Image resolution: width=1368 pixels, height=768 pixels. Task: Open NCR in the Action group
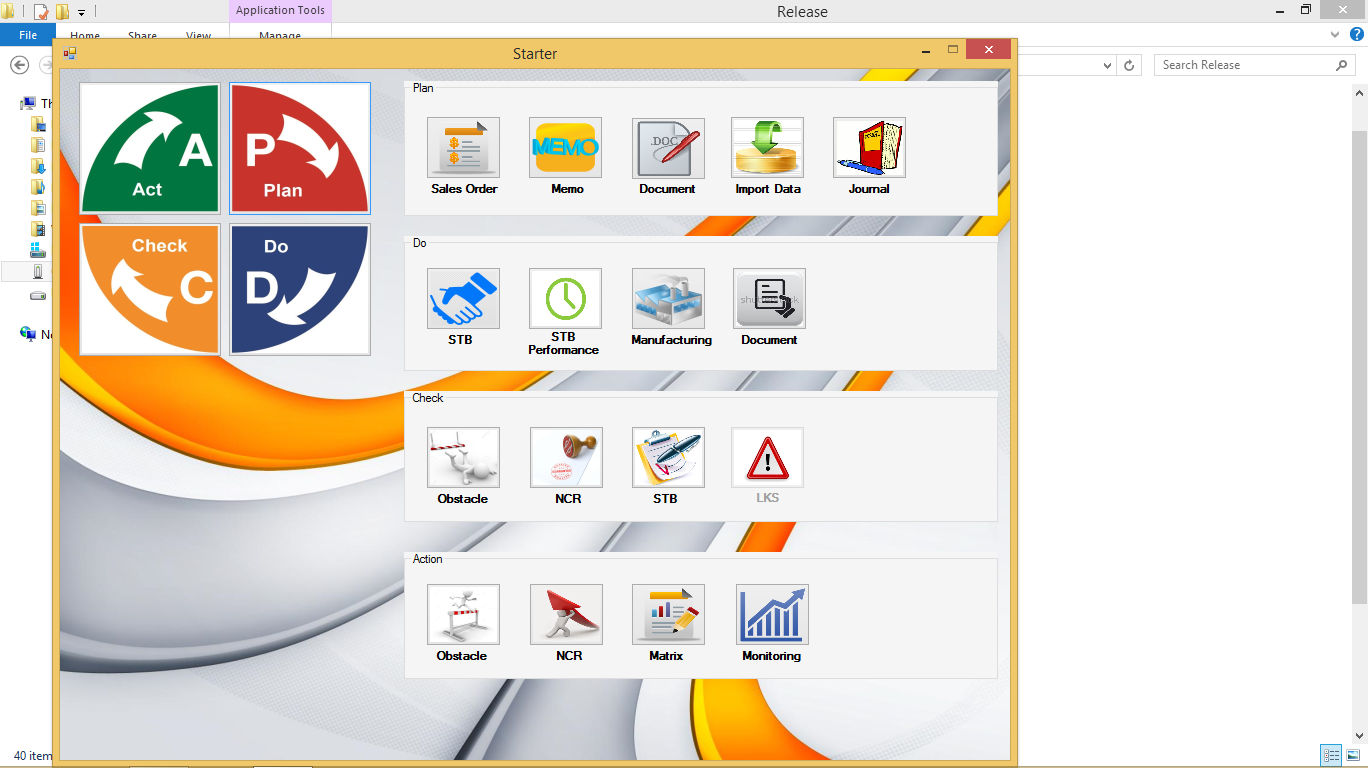pos(566,614)
